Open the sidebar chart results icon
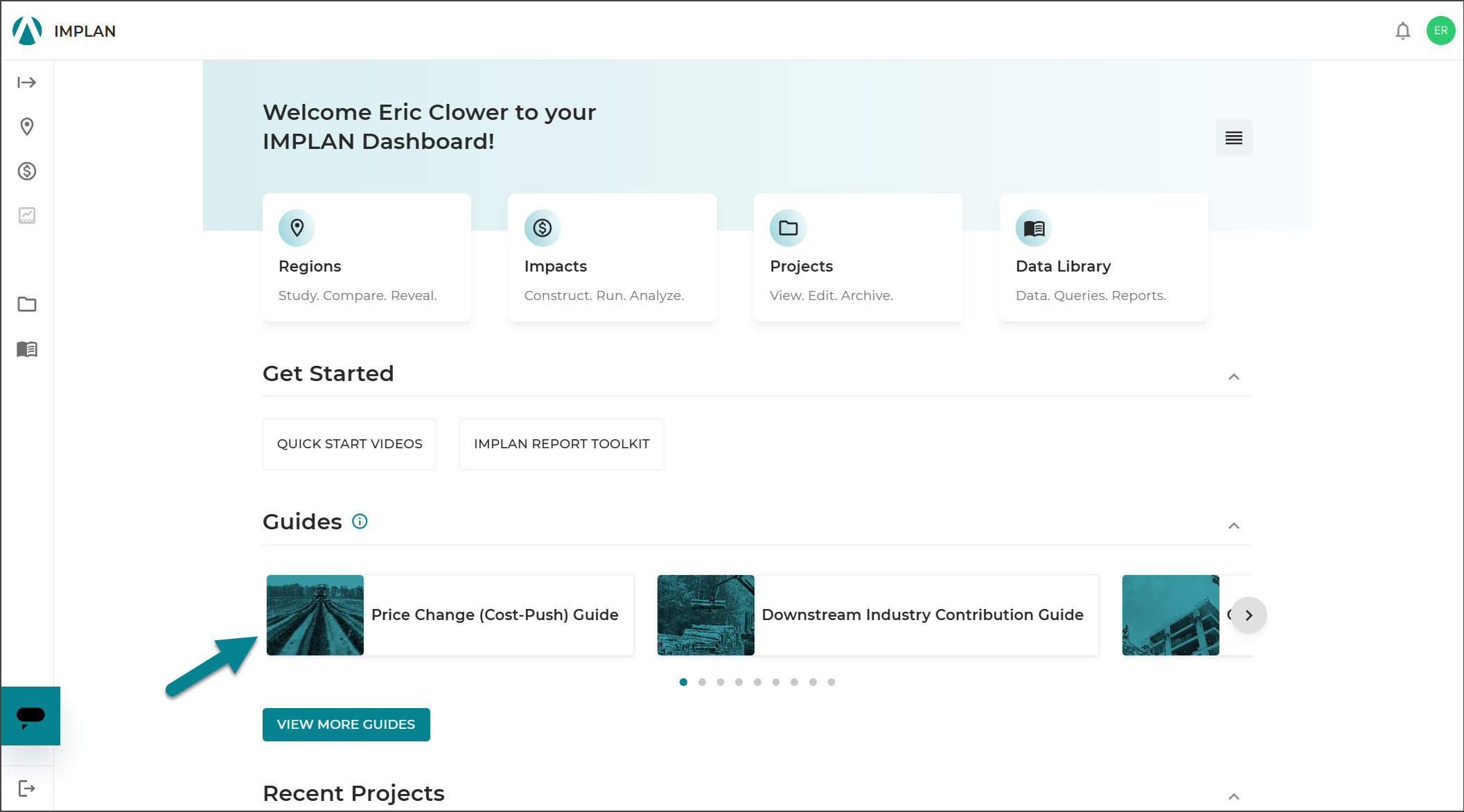Image resolution: width=1464 pixels, height=812 pixels. (x=27, y=215)
